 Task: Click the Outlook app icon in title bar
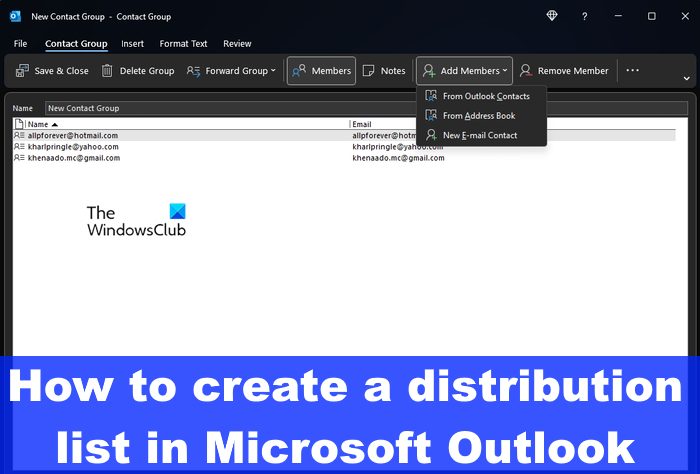coord(15,17)
